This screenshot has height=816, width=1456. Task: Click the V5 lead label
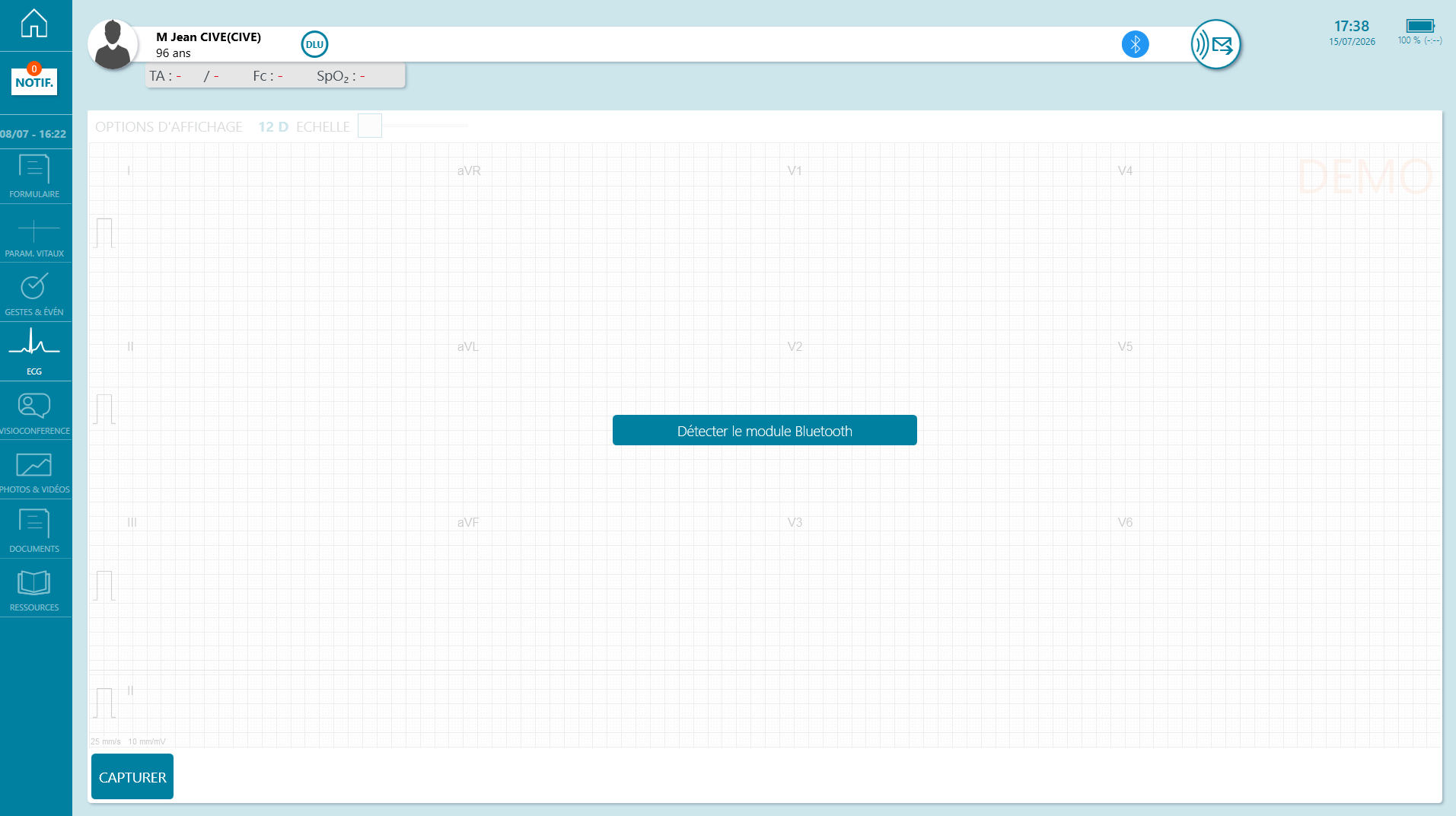coord(1125,346)
